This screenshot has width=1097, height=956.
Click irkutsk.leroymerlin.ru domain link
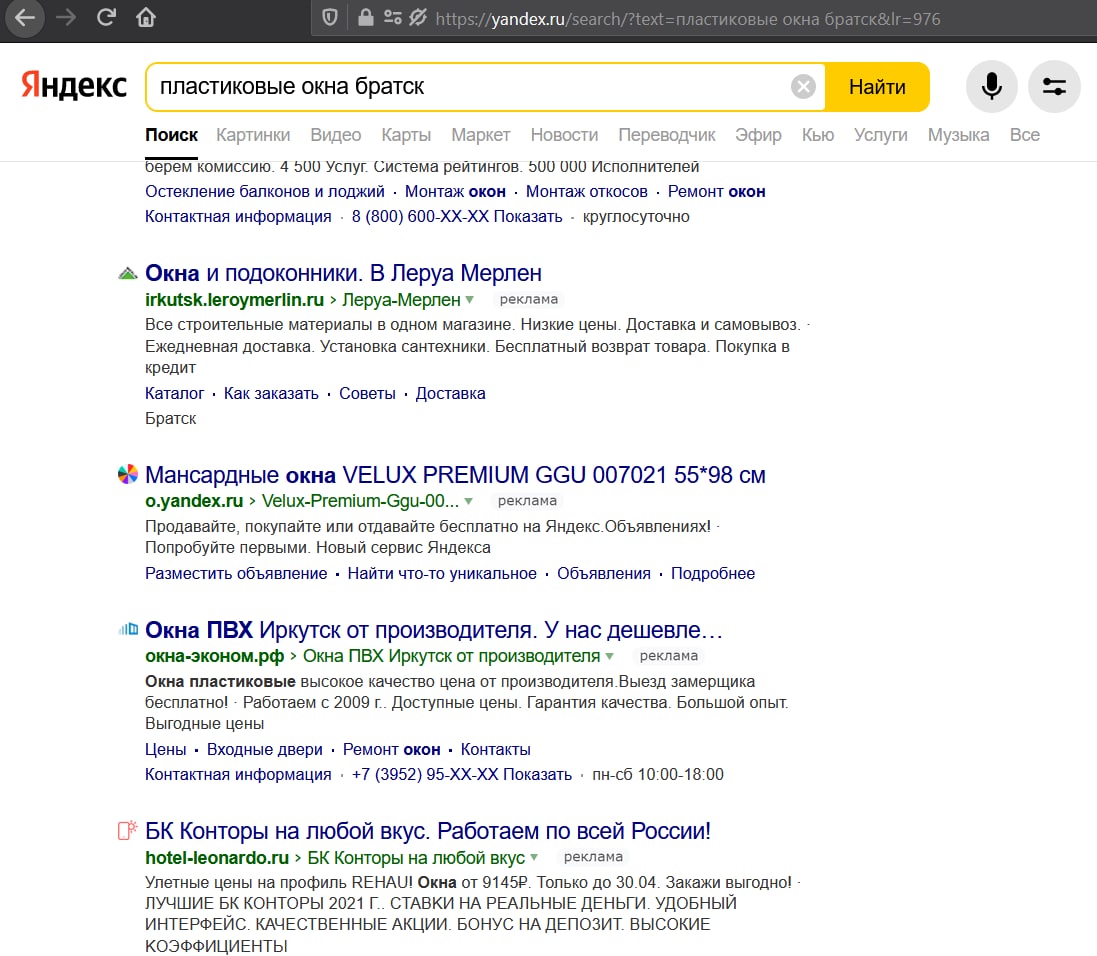pos(234,300)
